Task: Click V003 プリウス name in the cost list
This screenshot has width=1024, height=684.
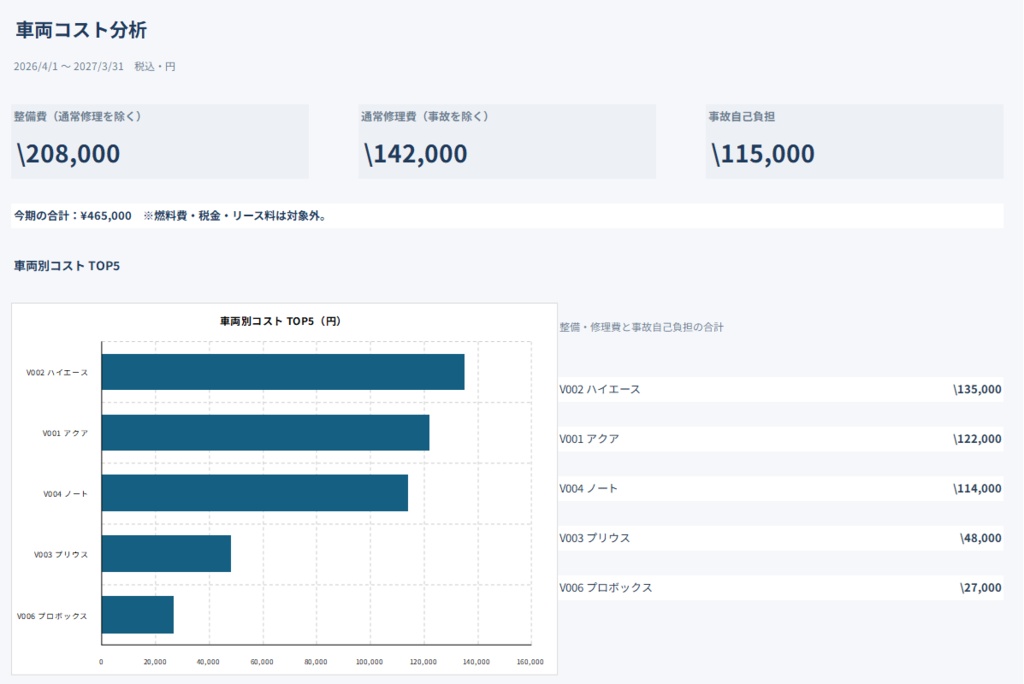Action: pos(595,538)
